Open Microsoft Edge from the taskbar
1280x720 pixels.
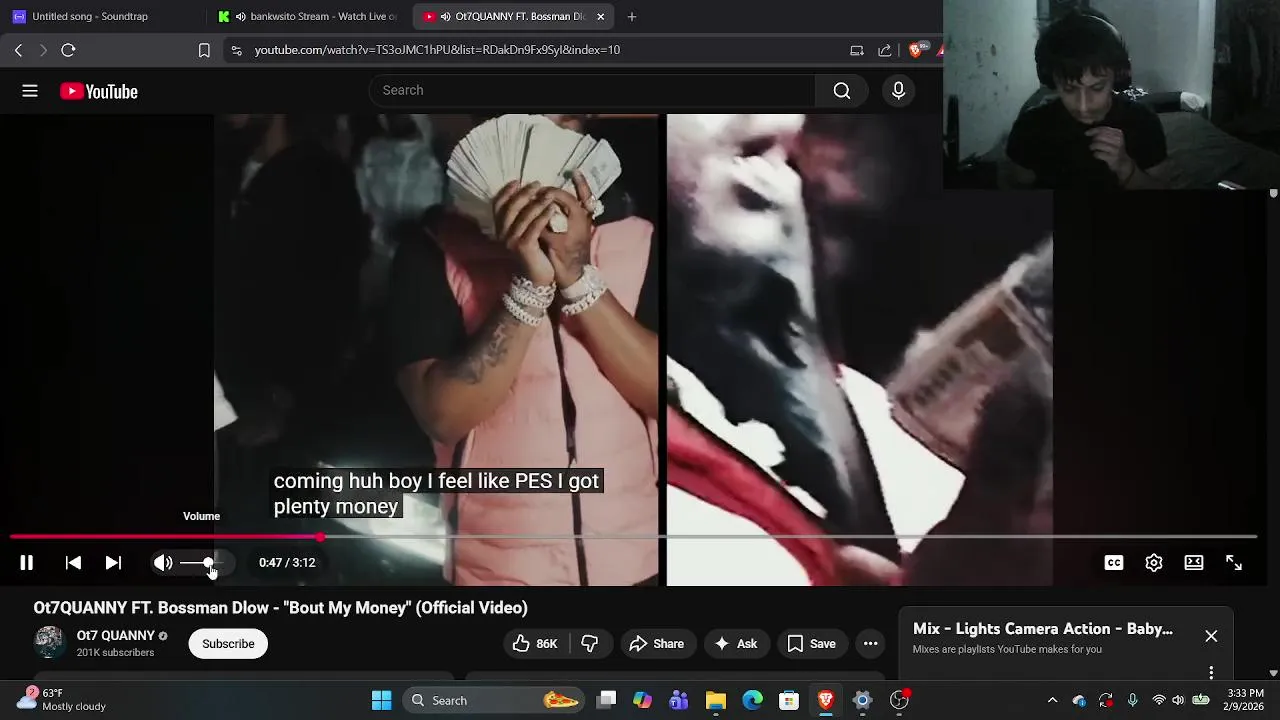point(752,700)
